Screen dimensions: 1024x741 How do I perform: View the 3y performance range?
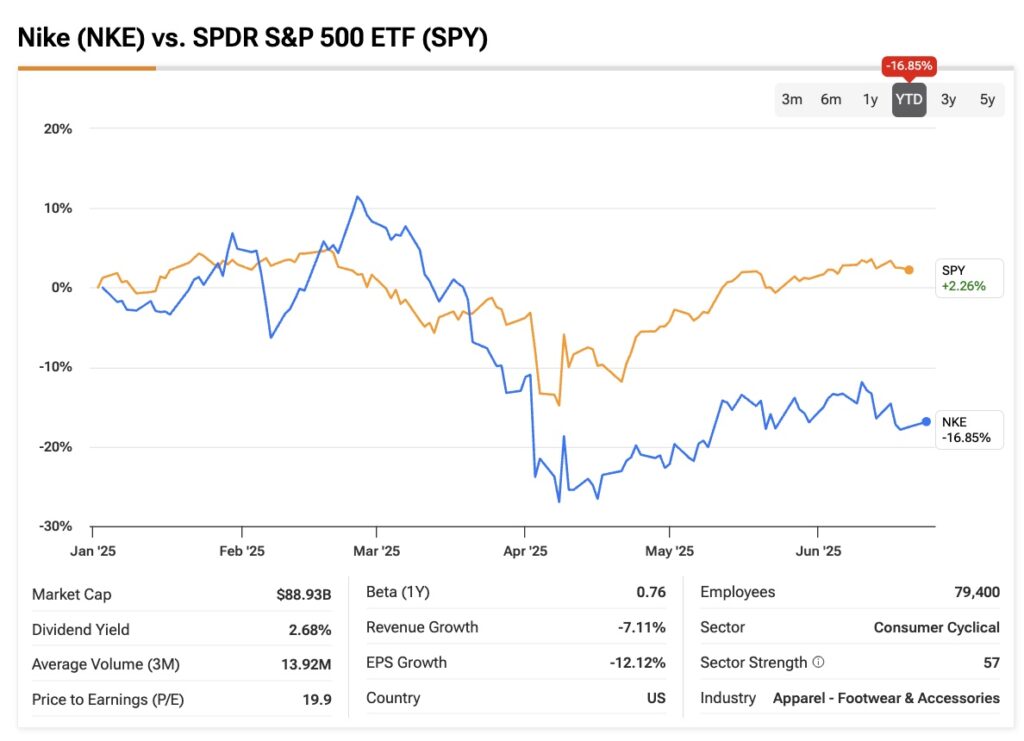[948, 99]
